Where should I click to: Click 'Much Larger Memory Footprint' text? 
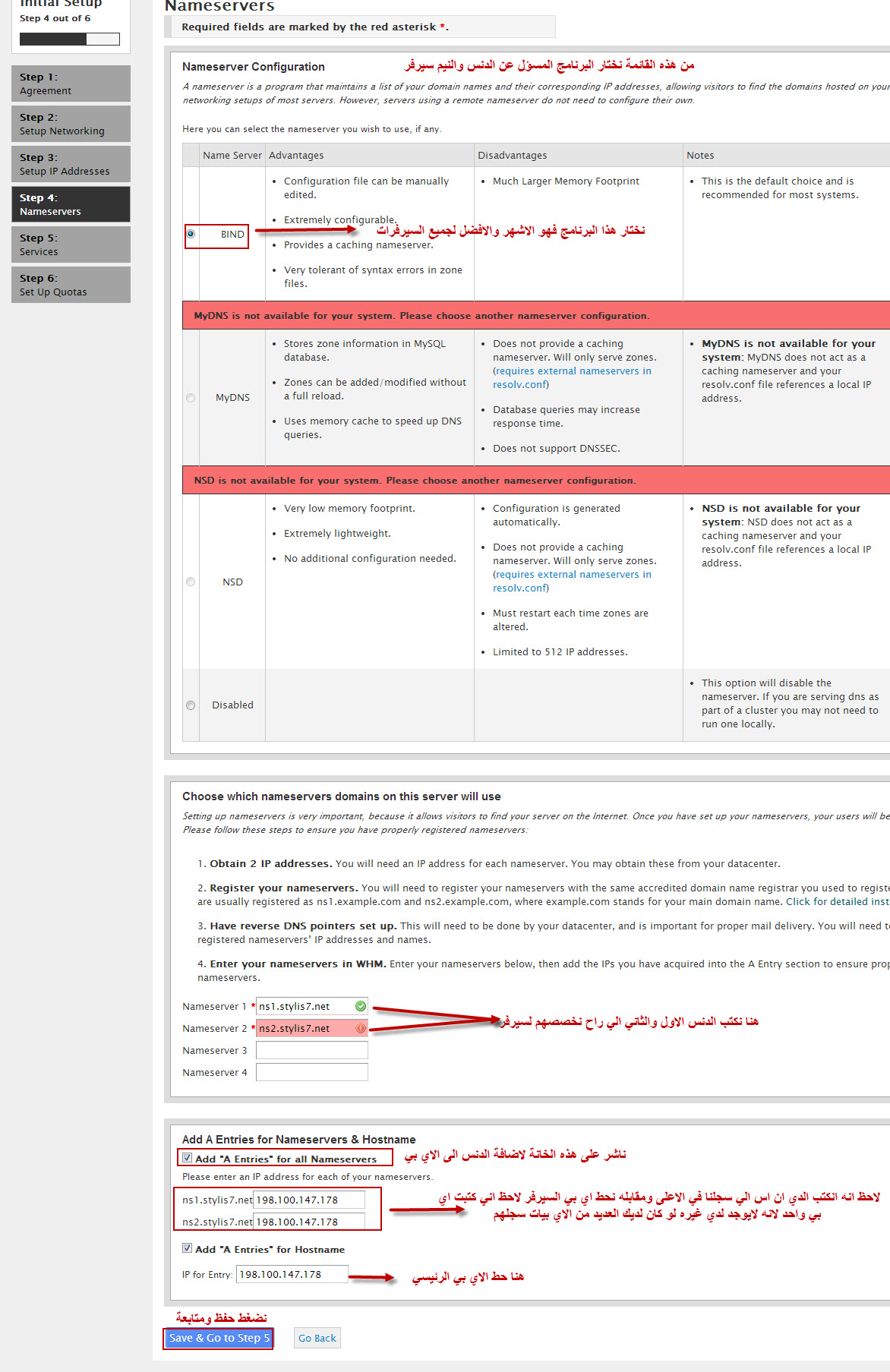pos(566,181)
